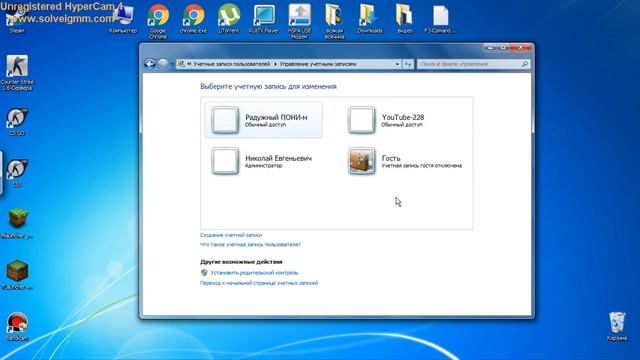Go to начальной странице учетных записей link
This screenshot has width=640, height=360.
point(259,283)
